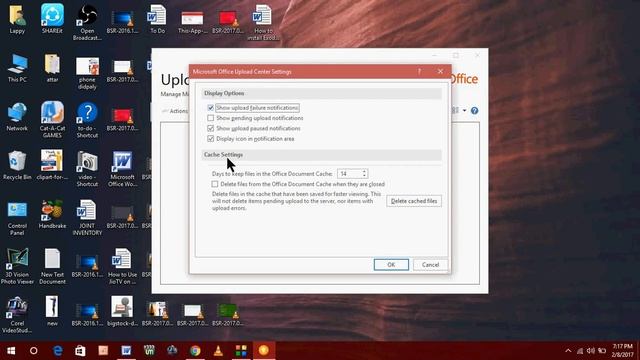Show hidden system tray icons

(568, 351)
